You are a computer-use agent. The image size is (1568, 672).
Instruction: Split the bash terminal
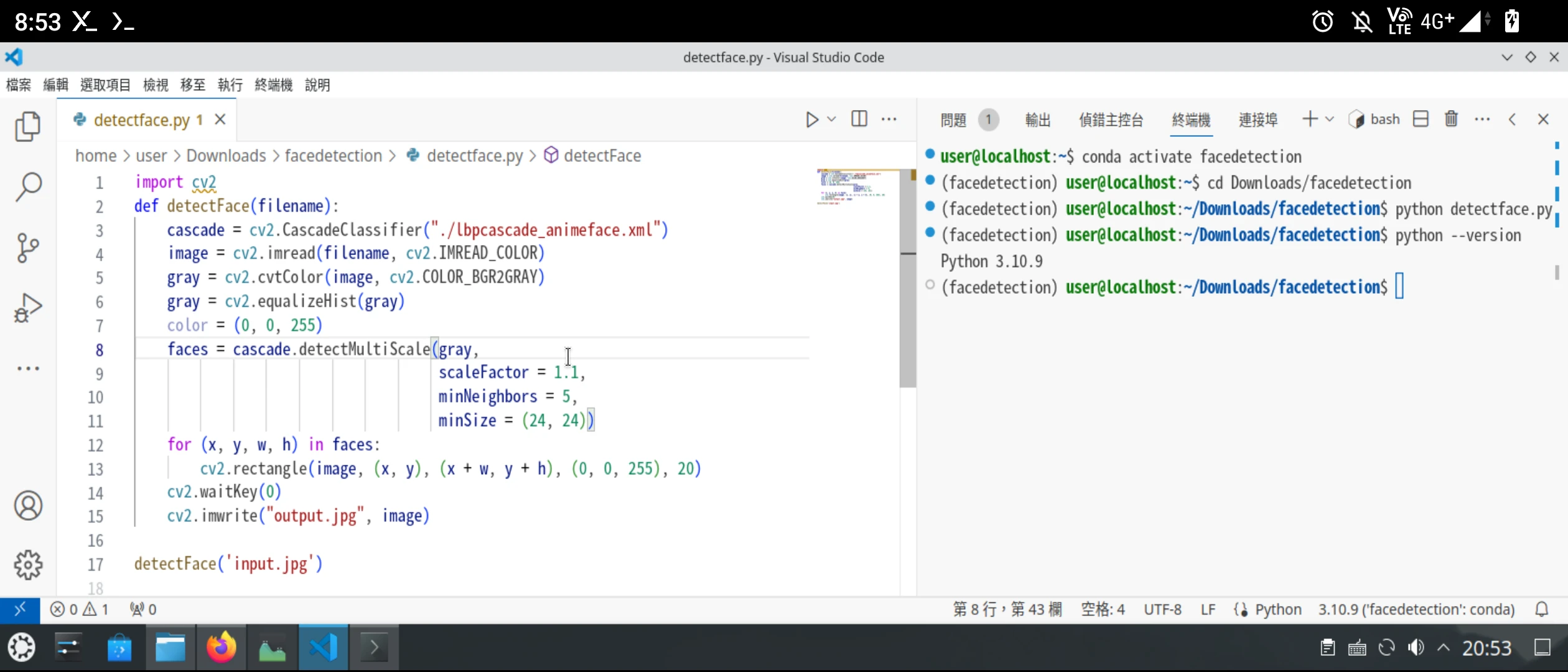[x=1421, y=119]
